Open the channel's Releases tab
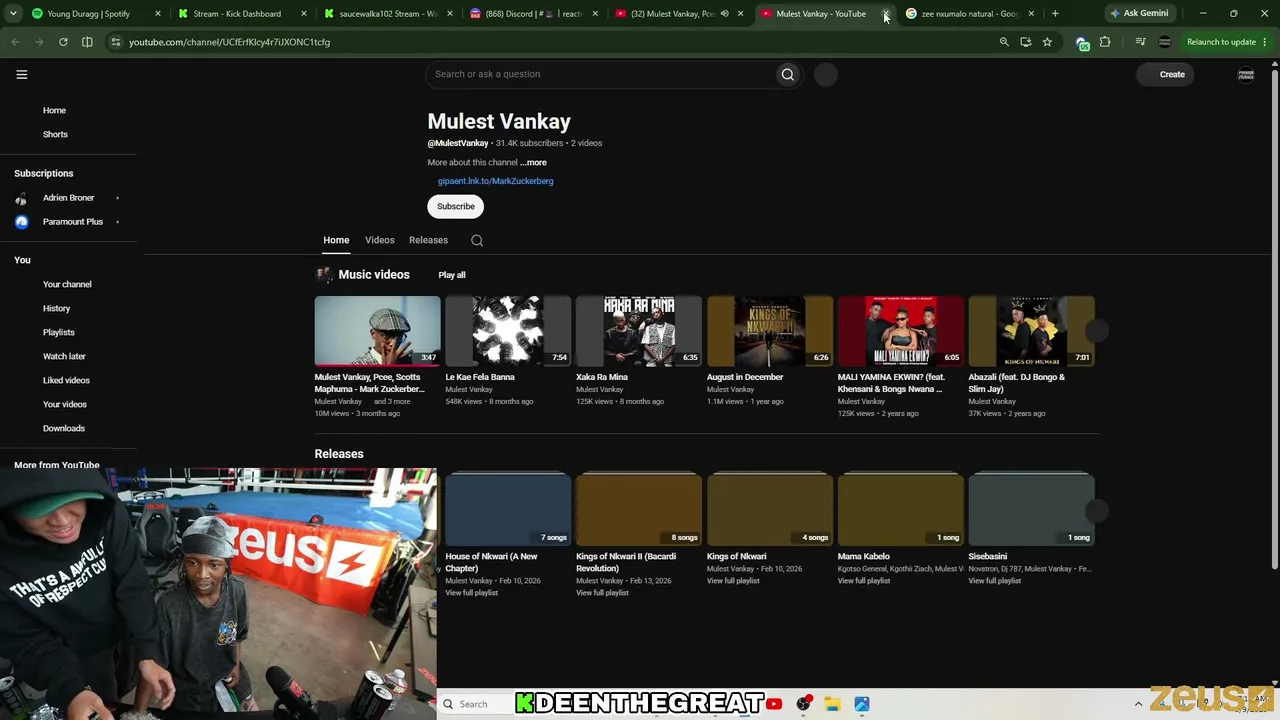Image resolution: width=1280 pixels, height=720 pixels. point(428,240)
